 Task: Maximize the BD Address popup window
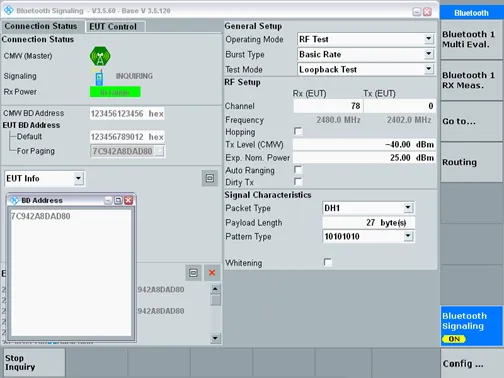[x=118, y=200]
